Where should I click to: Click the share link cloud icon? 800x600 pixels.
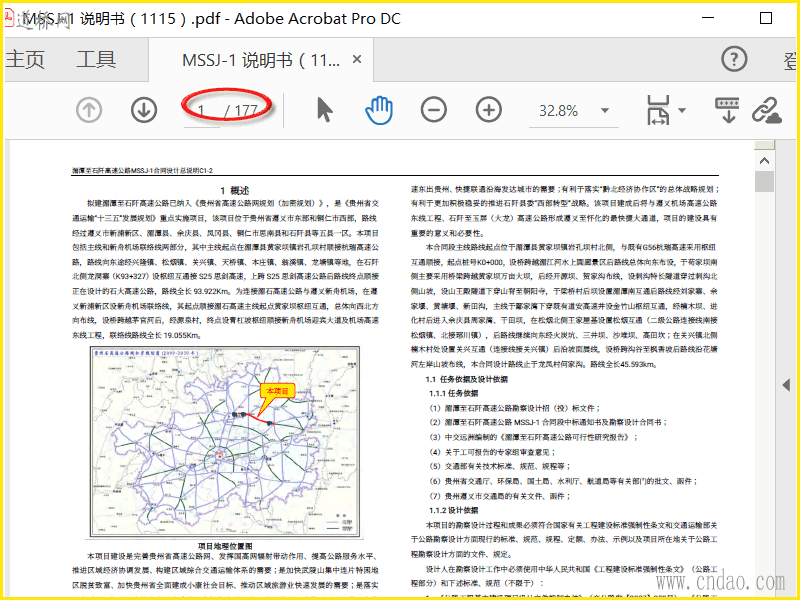[767, 111]
